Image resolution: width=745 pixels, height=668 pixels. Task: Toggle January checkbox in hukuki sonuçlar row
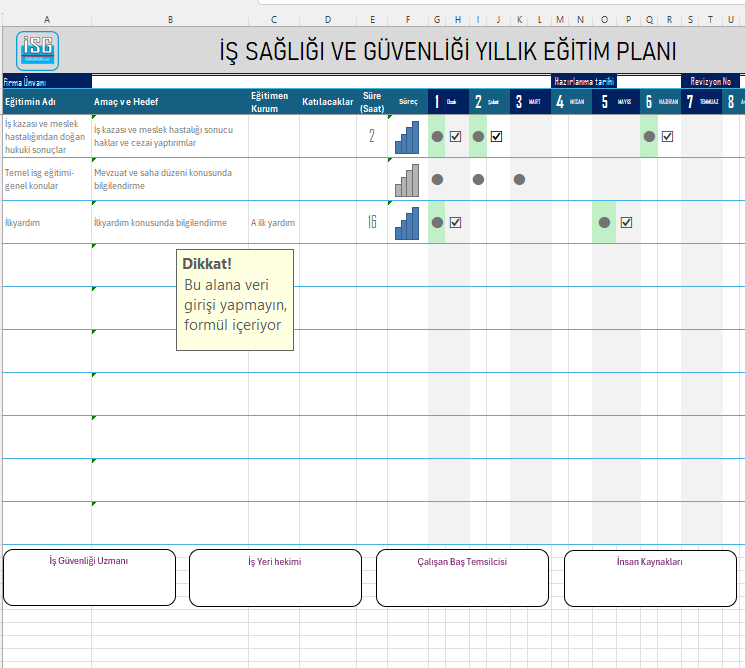tap(455, 137)
